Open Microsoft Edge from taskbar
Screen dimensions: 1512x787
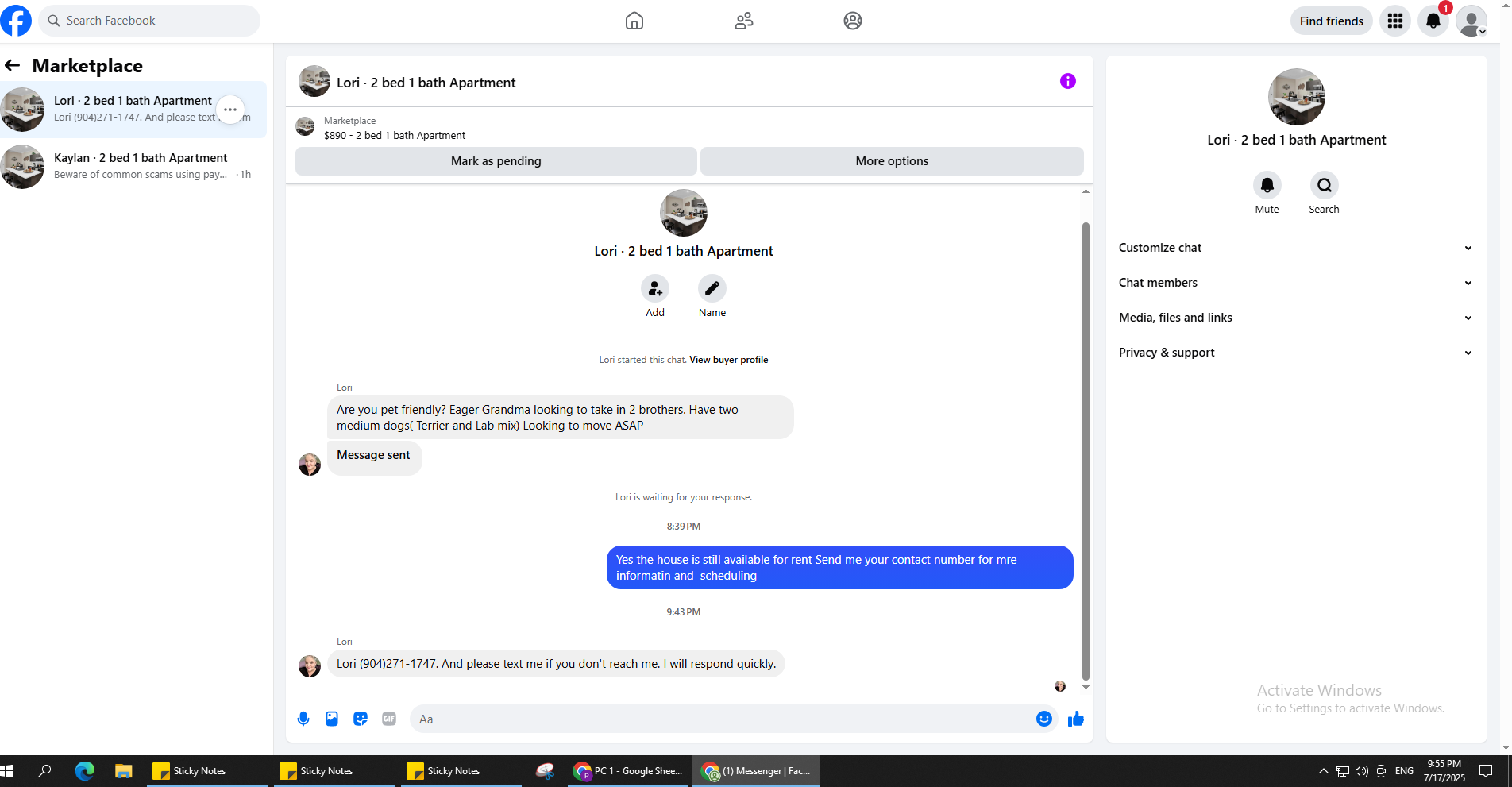point(85,770)
